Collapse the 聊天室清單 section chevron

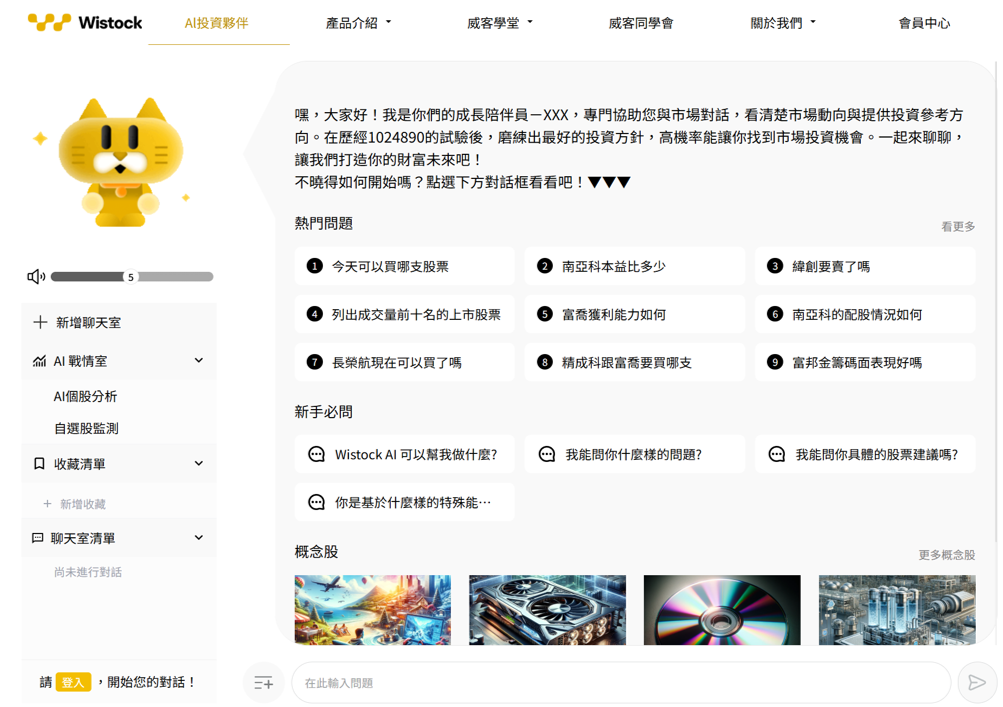point(198,538)
